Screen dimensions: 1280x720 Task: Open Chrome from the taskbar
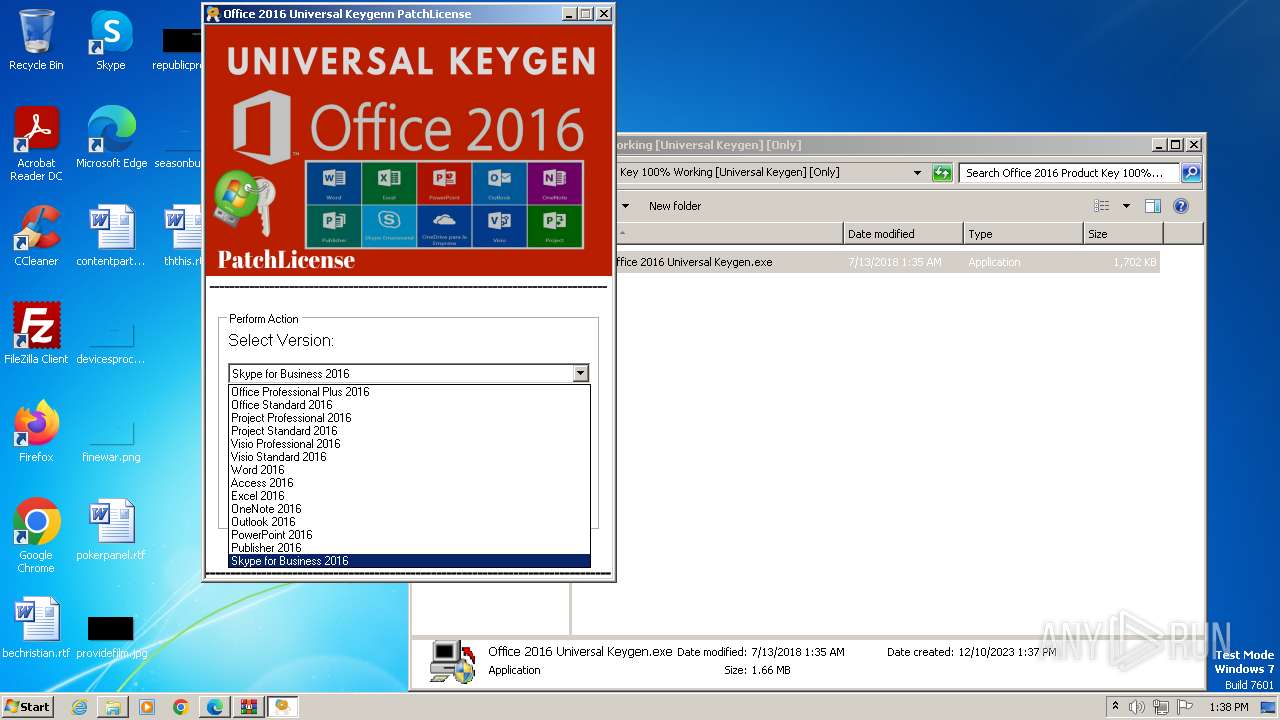(181, 707)
